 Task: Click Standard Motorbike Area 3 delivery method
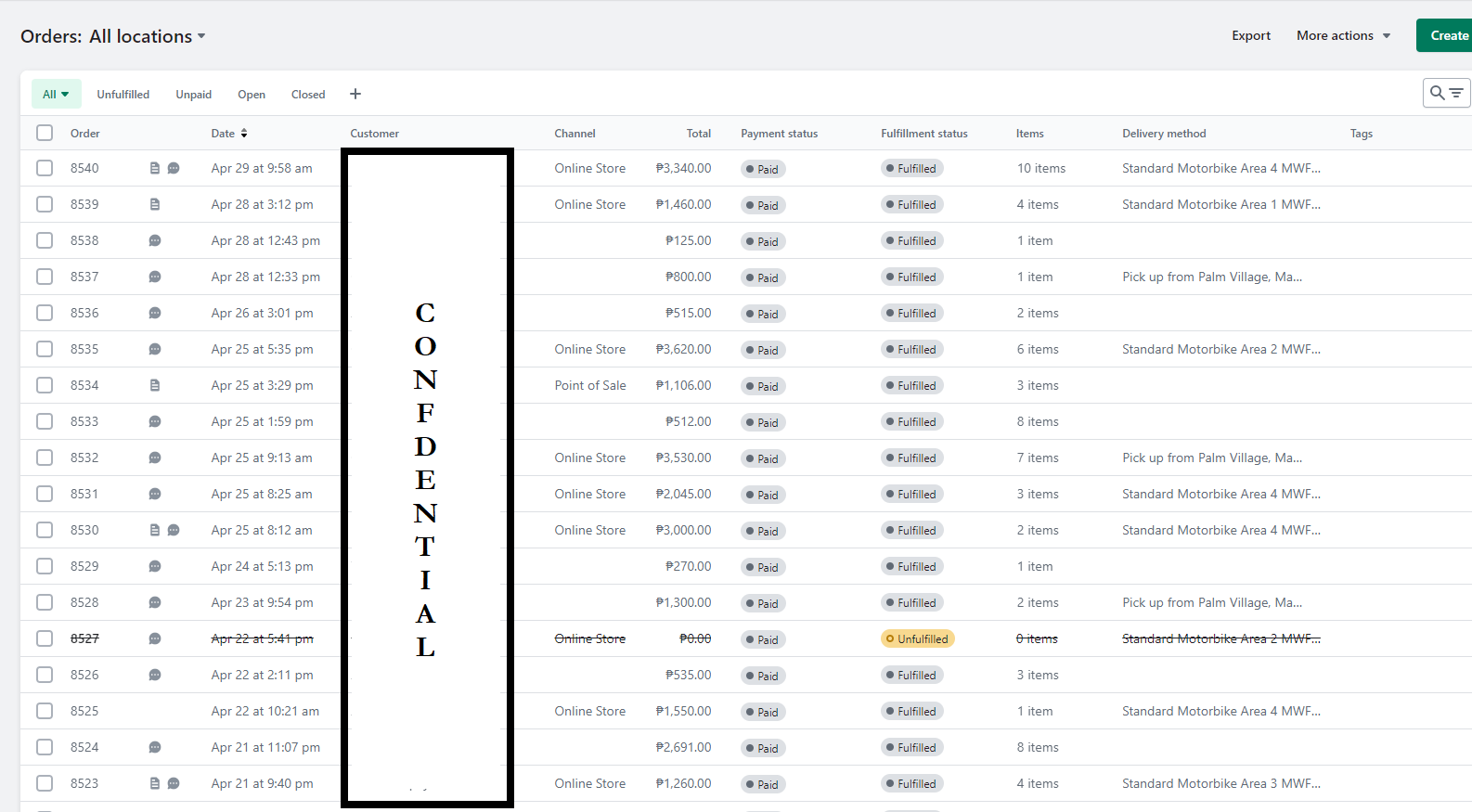pyautogui.click(x=1221, y=783)
